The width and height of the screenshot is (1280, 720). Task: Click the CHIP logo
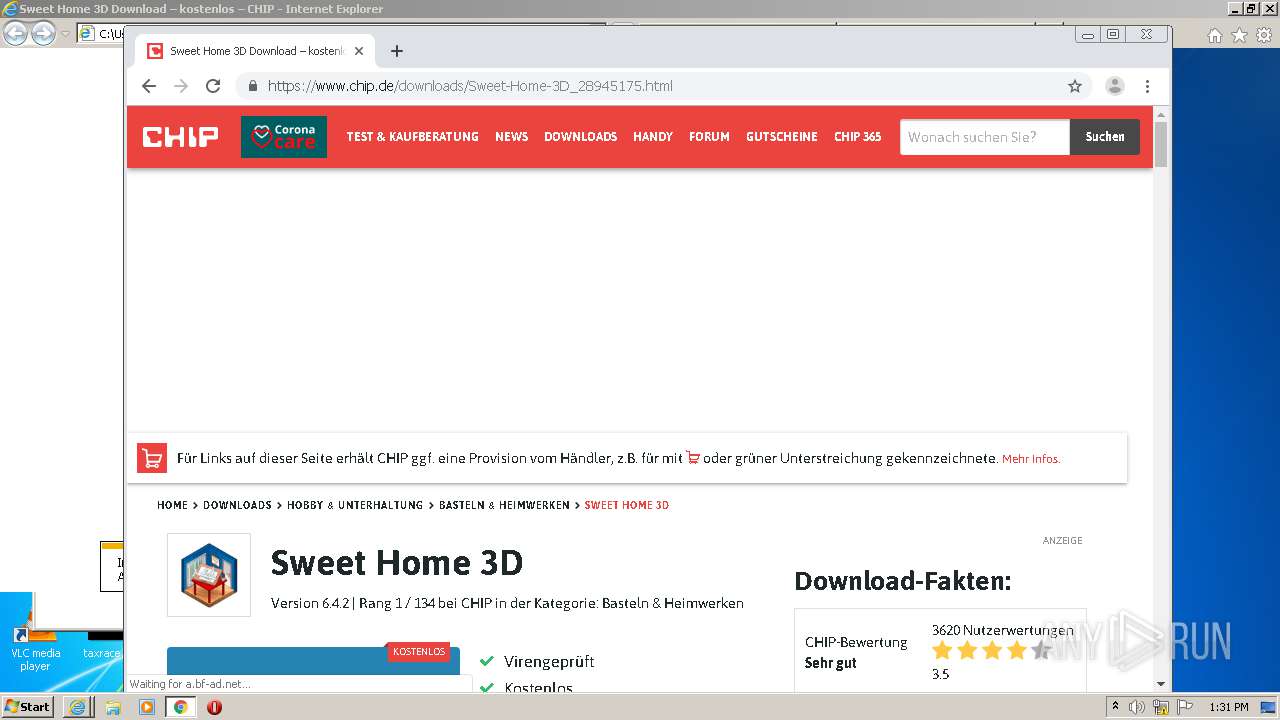[x=180, y=137]
